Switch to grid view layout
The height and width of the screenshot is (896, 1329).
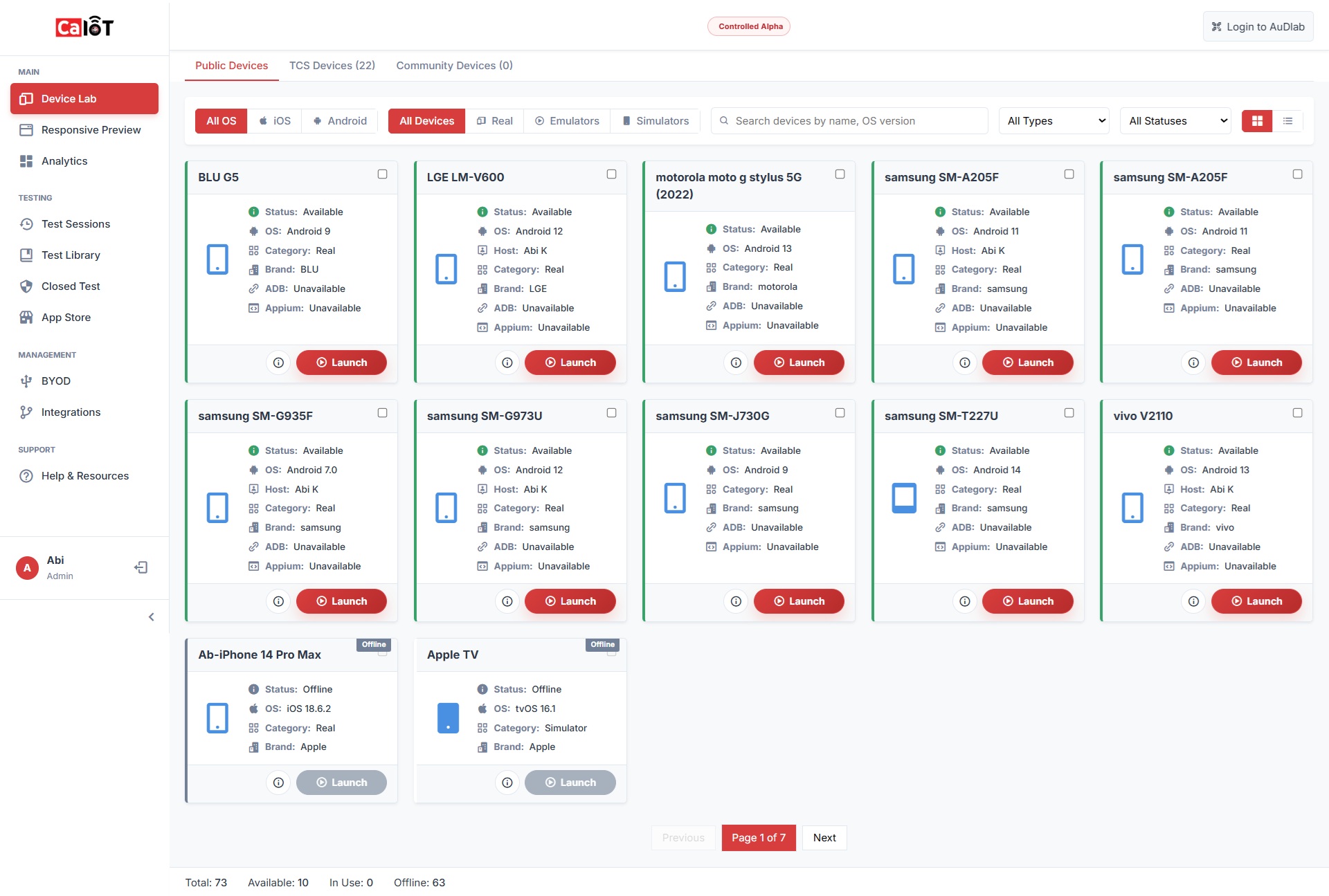pyautogui.click(x=1257, y=121)
